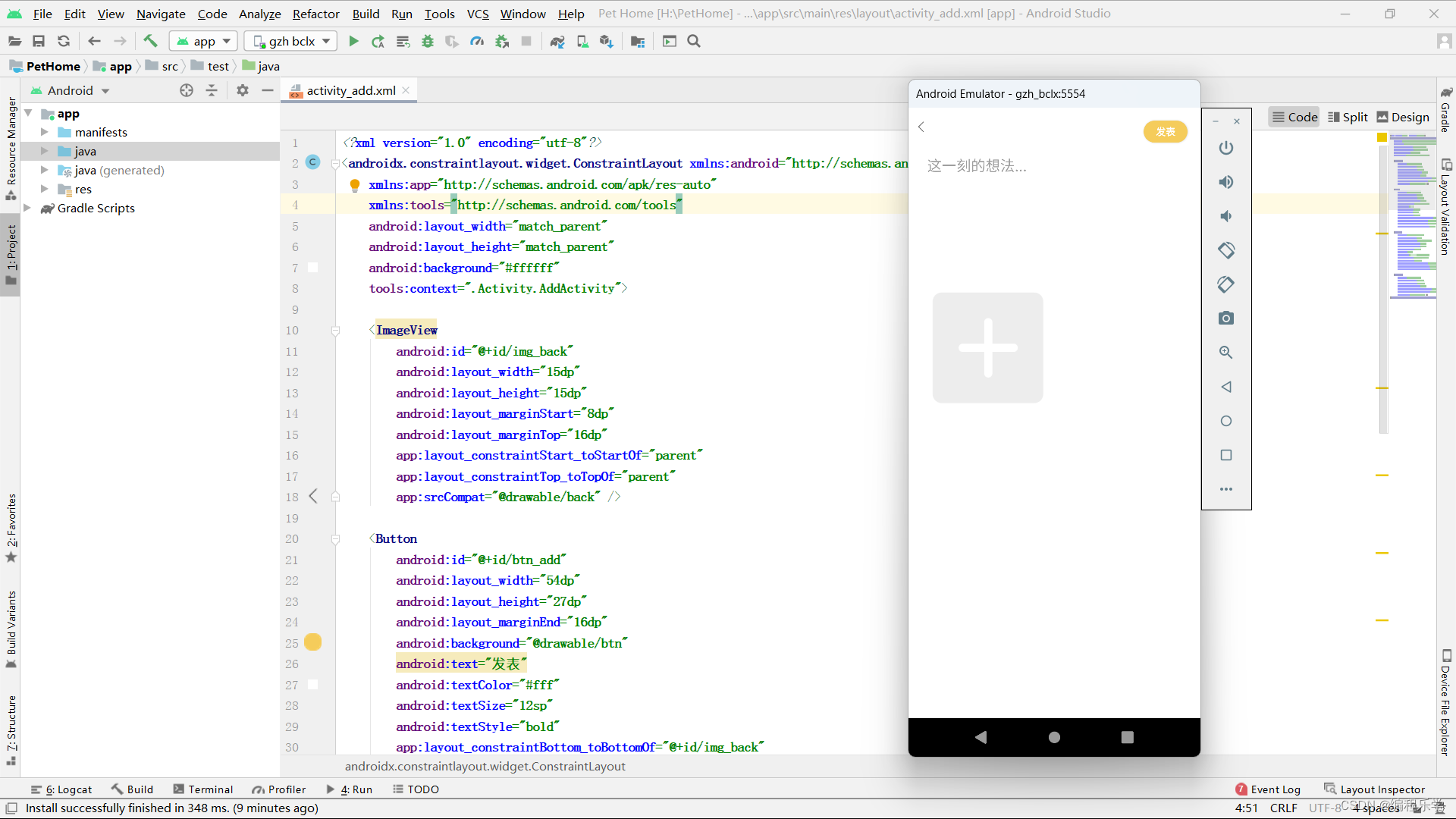Take emulator screenshot with camera icon
The image size is (1456, 819).
coord(1226,318)
